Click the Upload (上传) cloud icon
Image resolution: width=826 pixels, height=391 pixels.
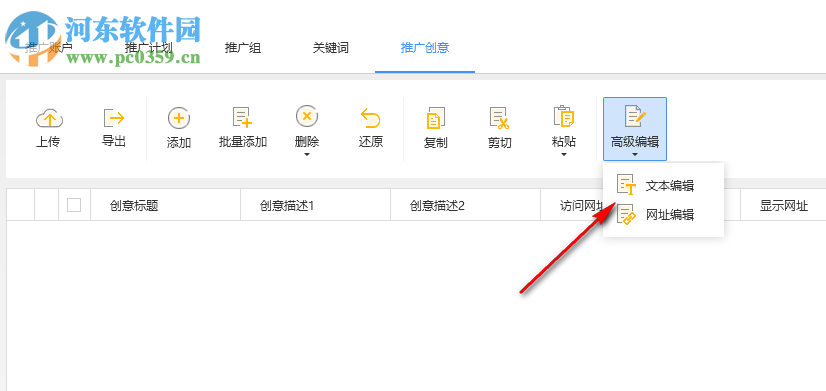point(49,118)
